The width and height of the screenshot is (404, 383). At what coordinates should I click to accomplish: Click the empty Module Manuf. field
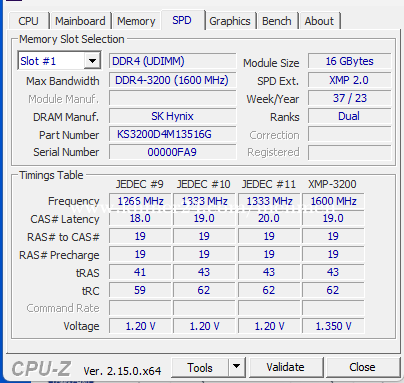pos(172,98)
